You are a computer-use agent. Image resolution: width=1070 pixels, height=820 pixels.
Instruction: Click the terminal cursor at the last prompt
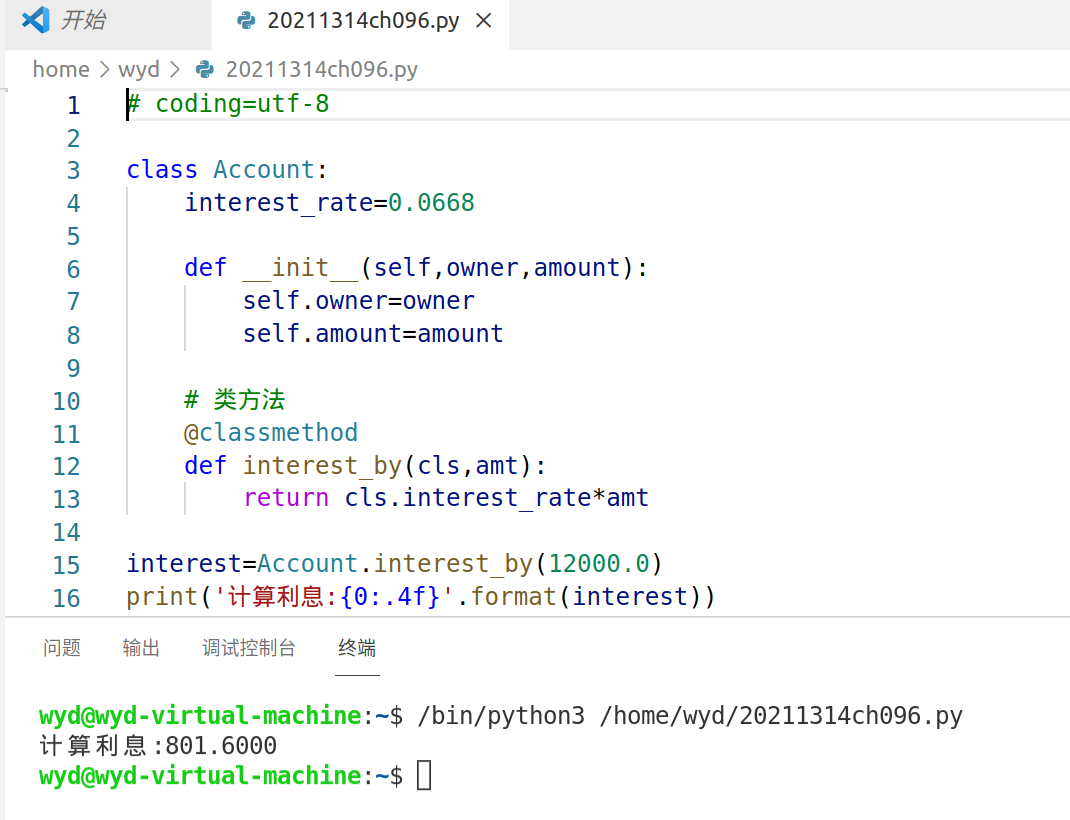point(424,776)
